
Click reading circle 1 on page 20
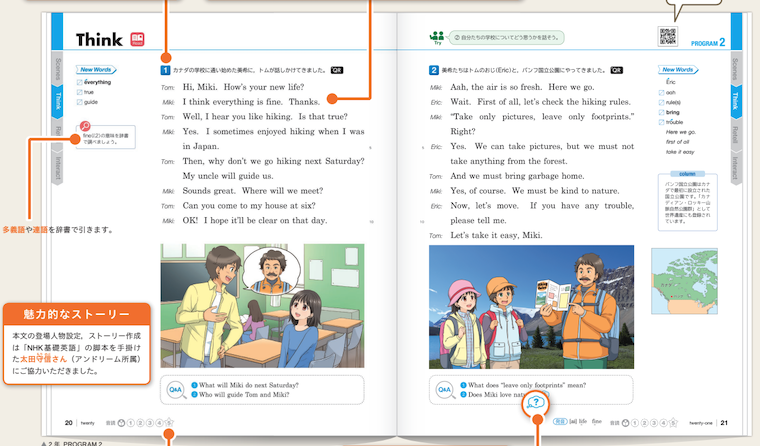(x=130, y=423)
